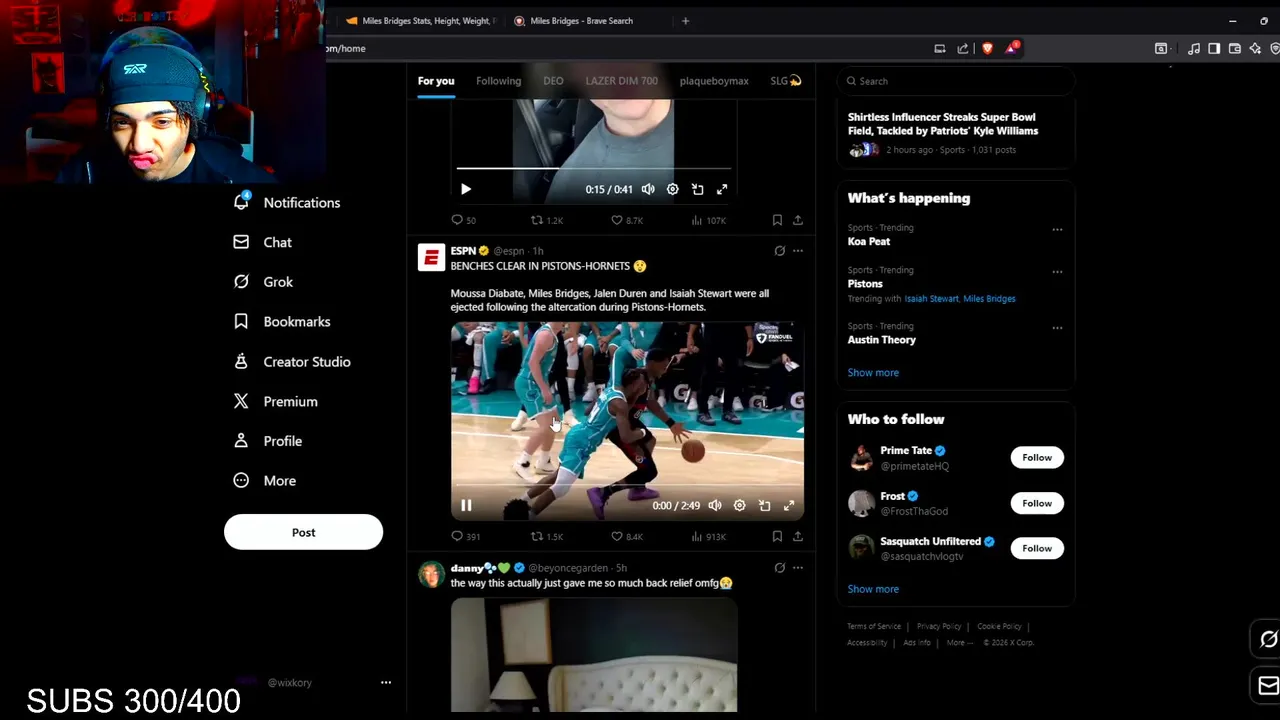Open a new browser tab
The height and width of the screenshot is (720, 1280).
coord(685,21)
